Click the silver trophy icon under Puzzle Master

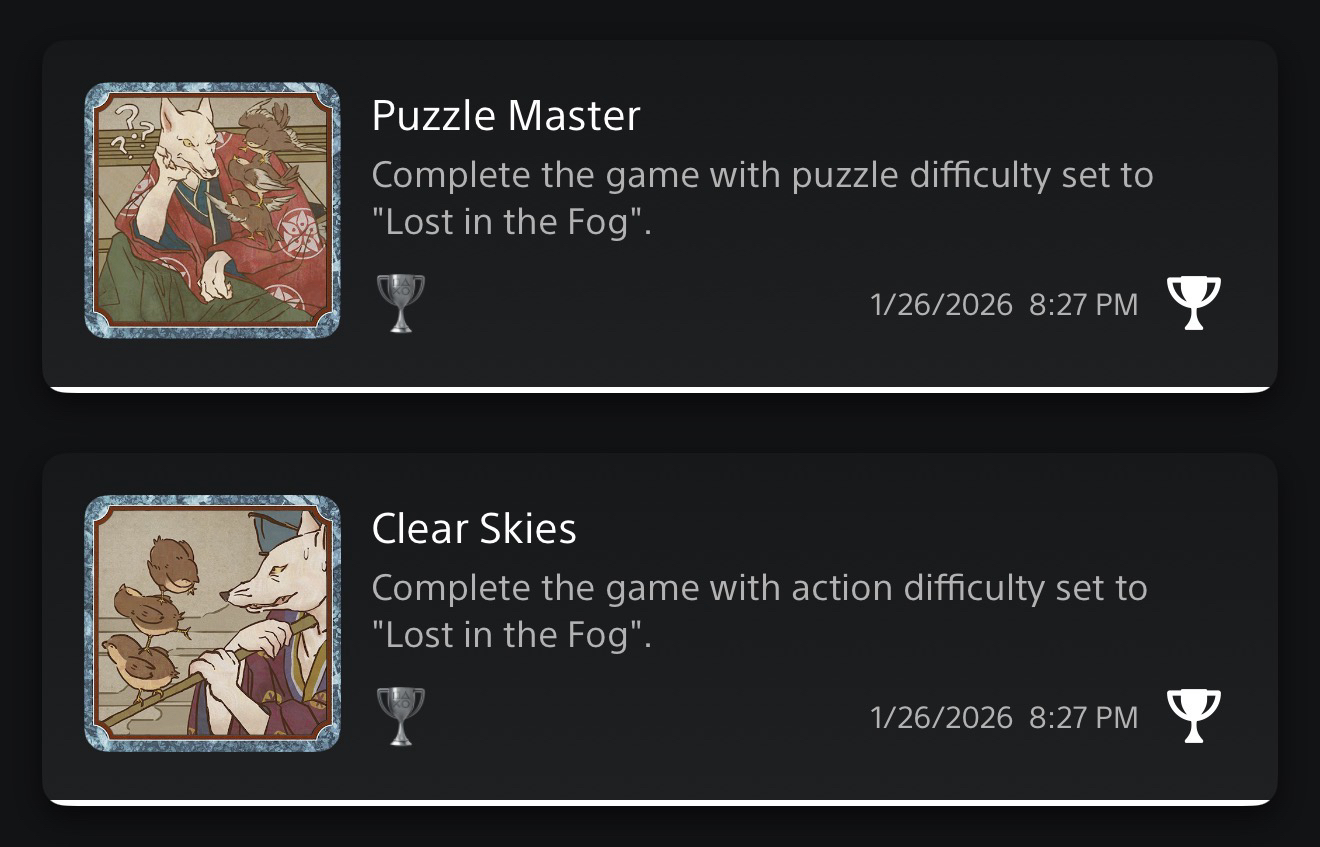400,302
